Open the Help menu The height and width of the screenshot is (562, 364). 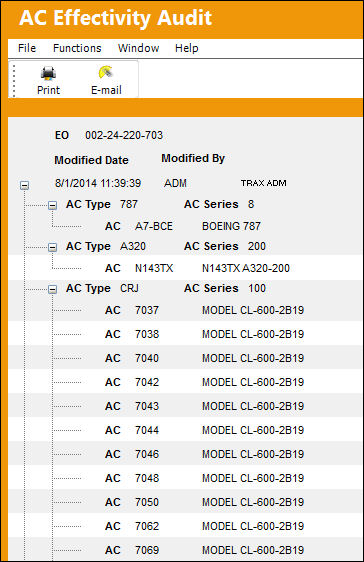click(186, 48)
